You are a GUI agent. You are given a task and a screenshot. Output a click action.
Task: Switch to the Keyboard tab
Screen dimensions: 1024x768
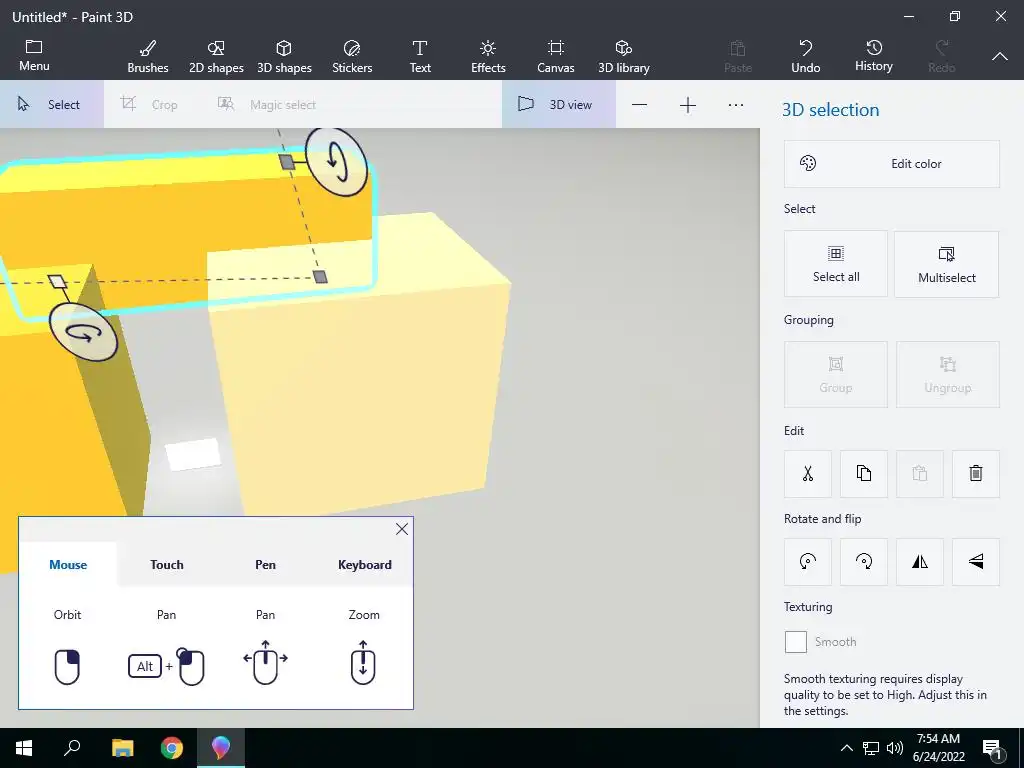pyautogui.click(x=364, y=564)
